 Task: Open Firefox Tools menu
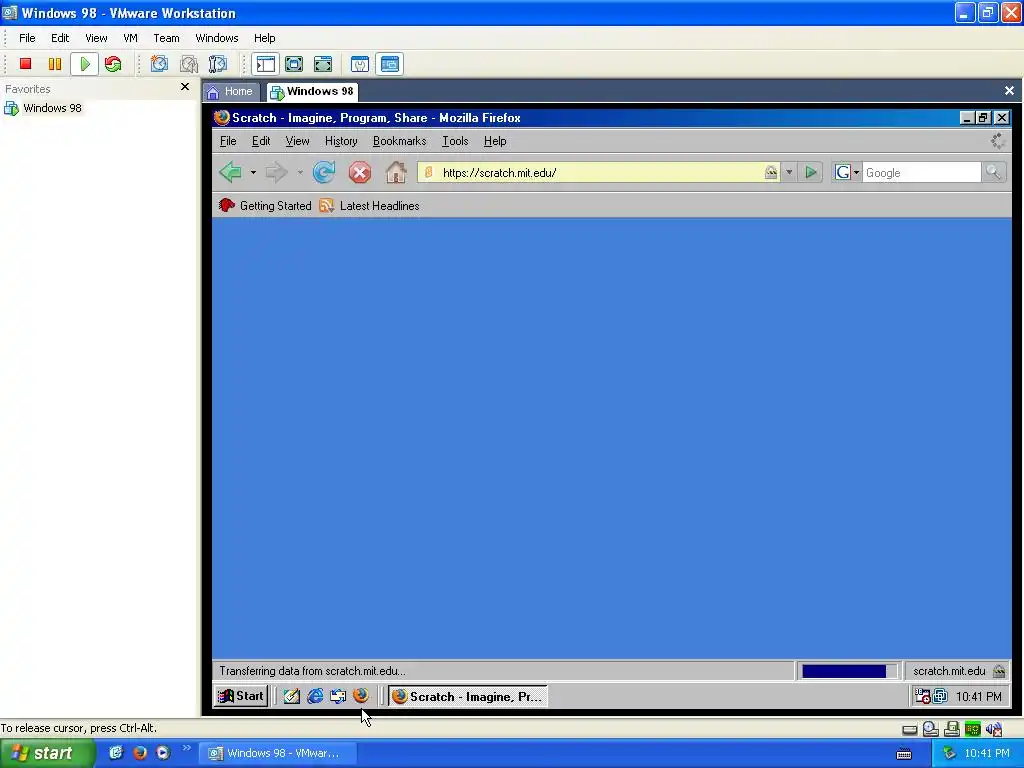[x=455, y=141]
